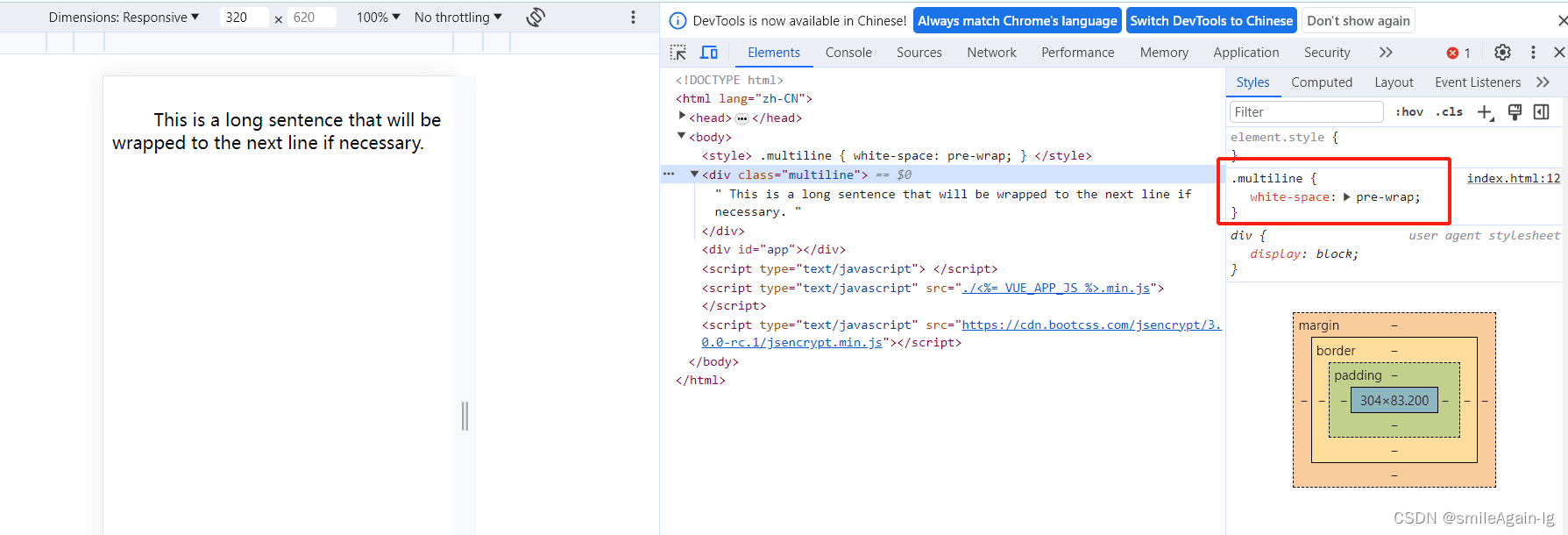Click Switch DevTools to Chinese button
This screenshot has height=535, width=1568.
pyautogui.click(x=1210, y=21)
